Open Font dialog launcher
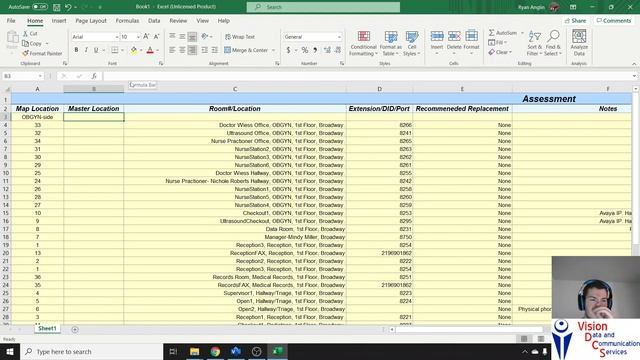640x360 pixels. (x=161, y=64)
